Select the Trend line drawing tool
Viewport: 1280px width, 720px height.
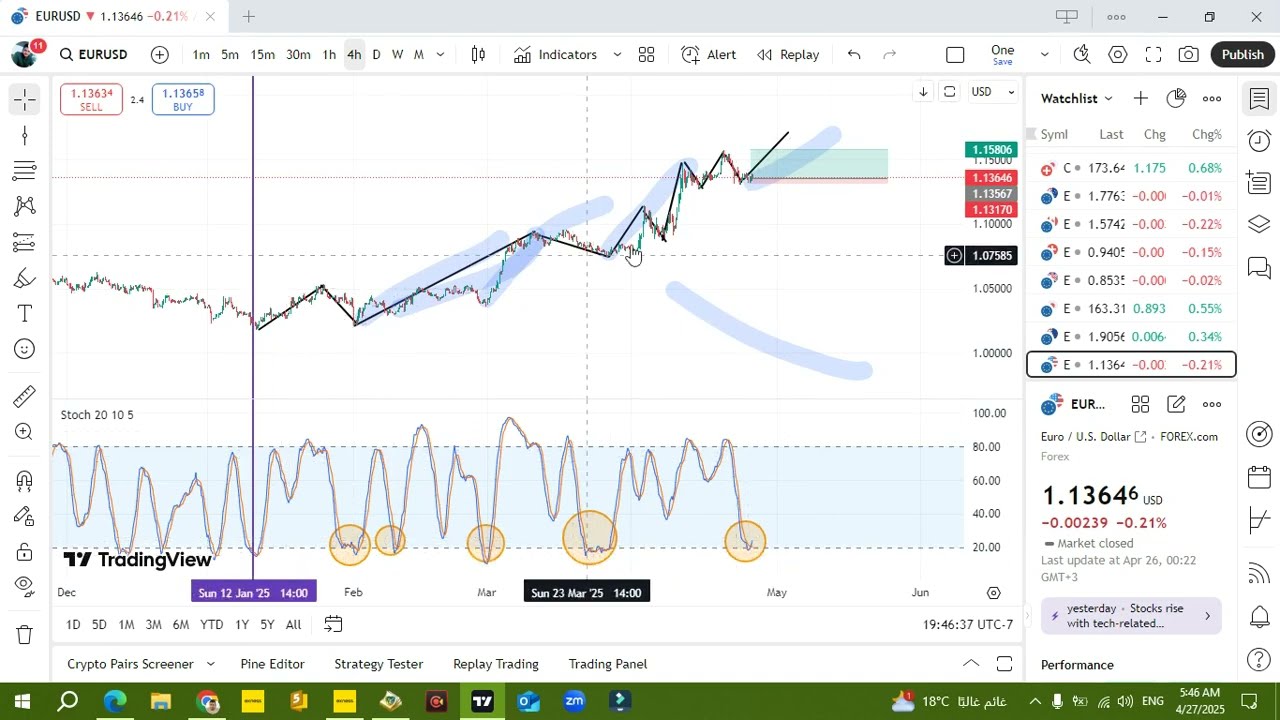point(25,135)
